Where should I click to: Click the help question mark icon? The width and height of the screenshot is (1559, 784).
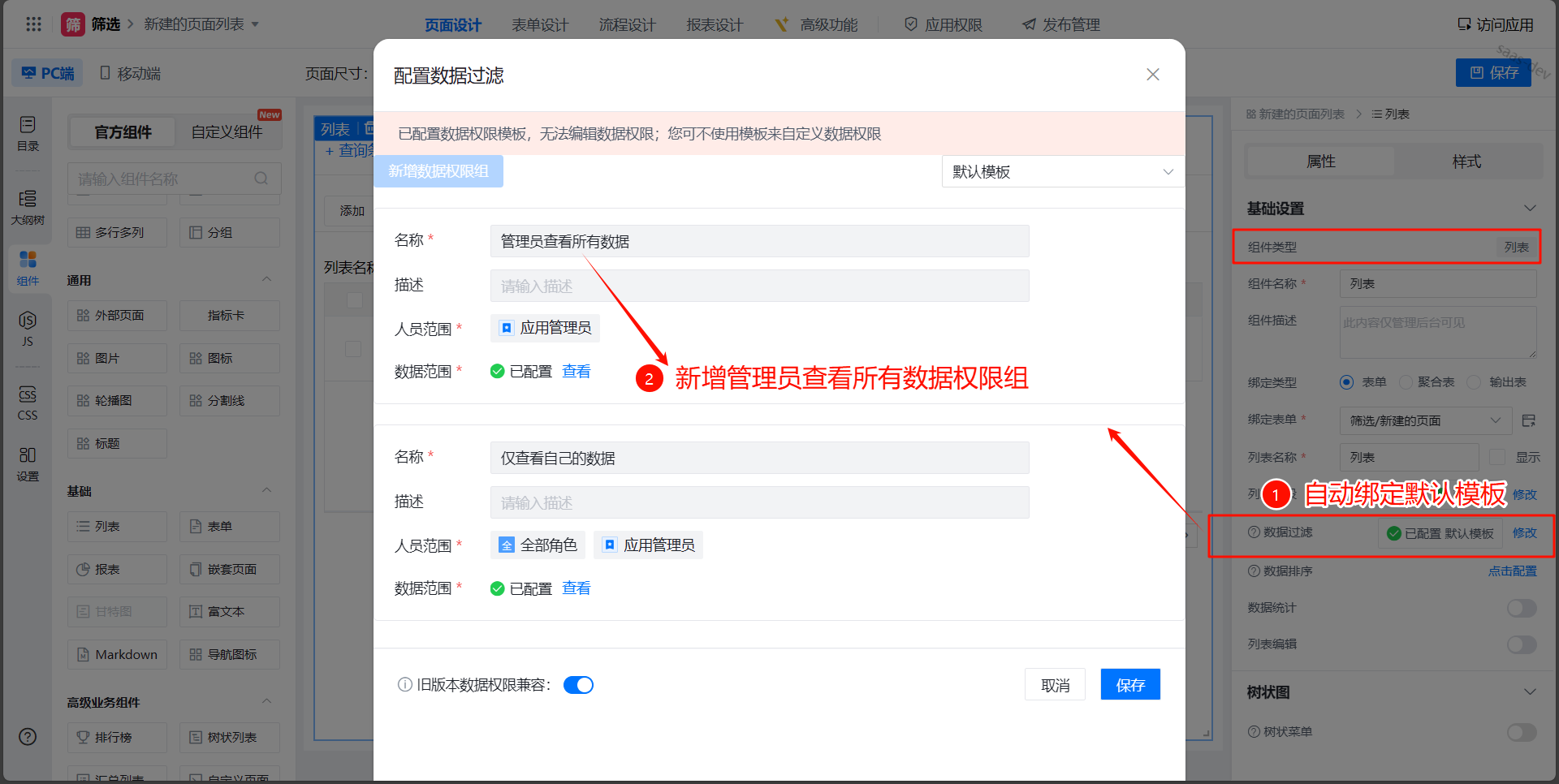(28, 737)
